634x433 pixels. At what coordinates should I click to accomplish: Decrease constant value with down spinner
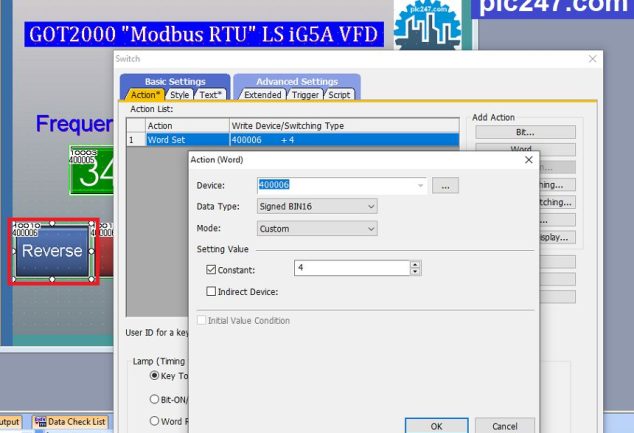tap(415, 272)
